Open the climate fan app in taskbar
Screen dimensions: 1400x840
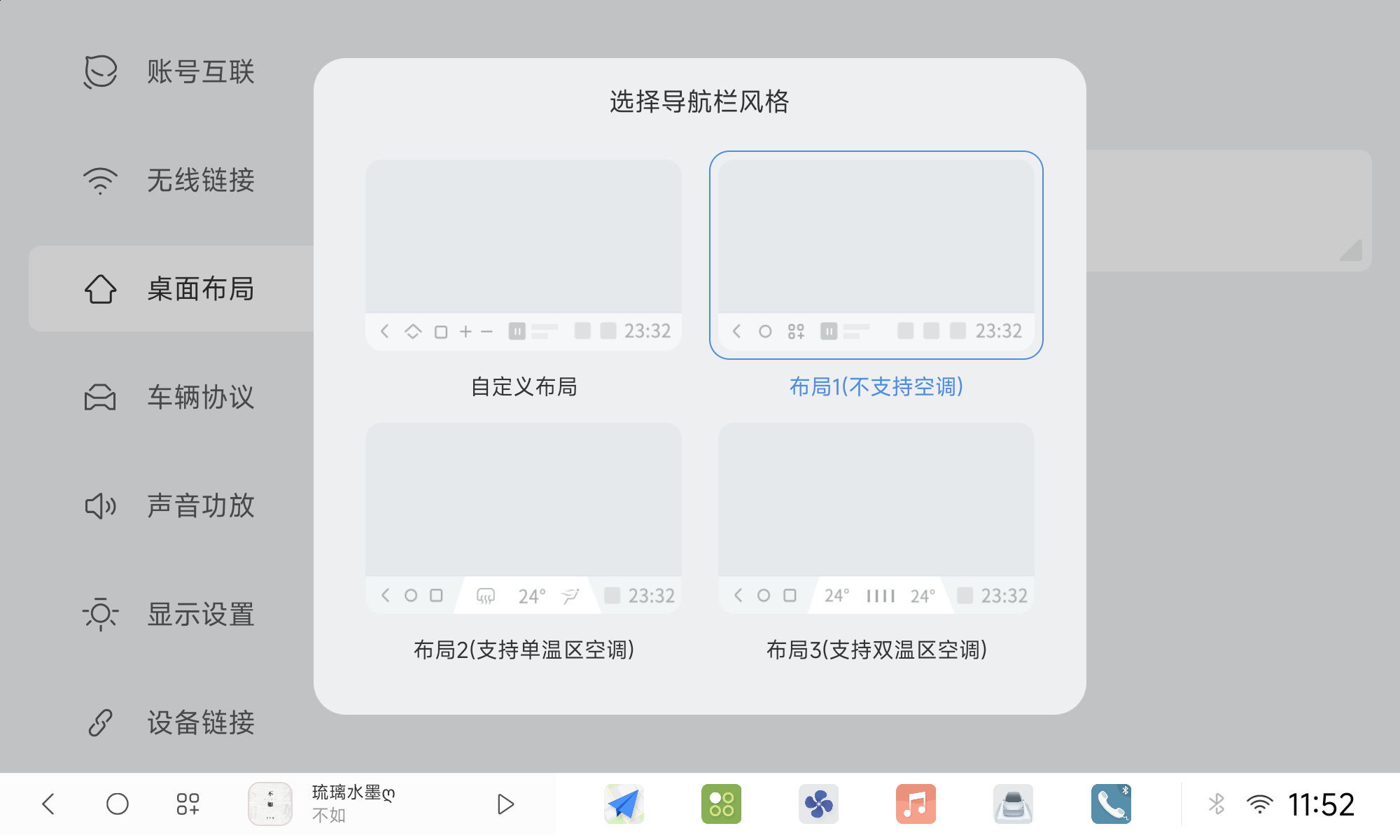pyautogui.click(x=819, y=804)
